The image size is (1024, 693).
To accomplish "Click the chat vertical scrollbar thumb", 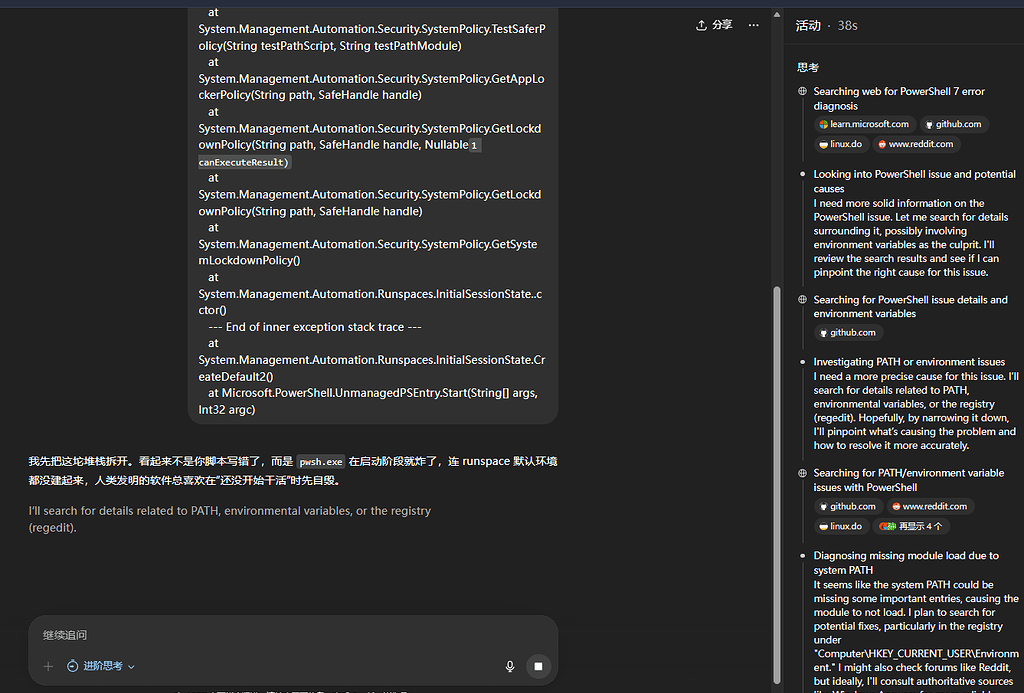I will 776,485.
